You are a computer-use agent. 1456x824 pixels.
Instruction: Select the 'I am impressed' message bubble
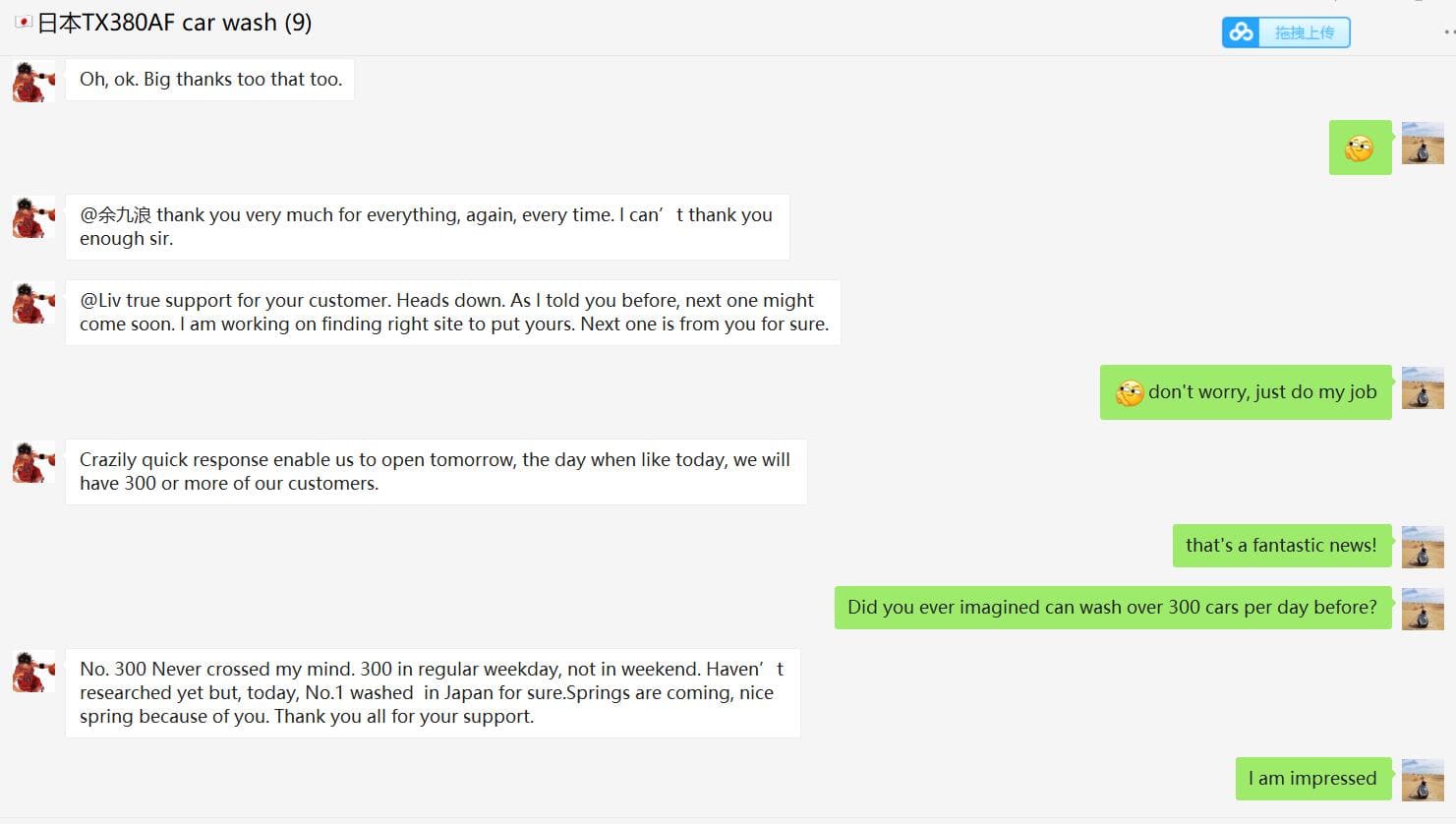(x=1313, y=779)
